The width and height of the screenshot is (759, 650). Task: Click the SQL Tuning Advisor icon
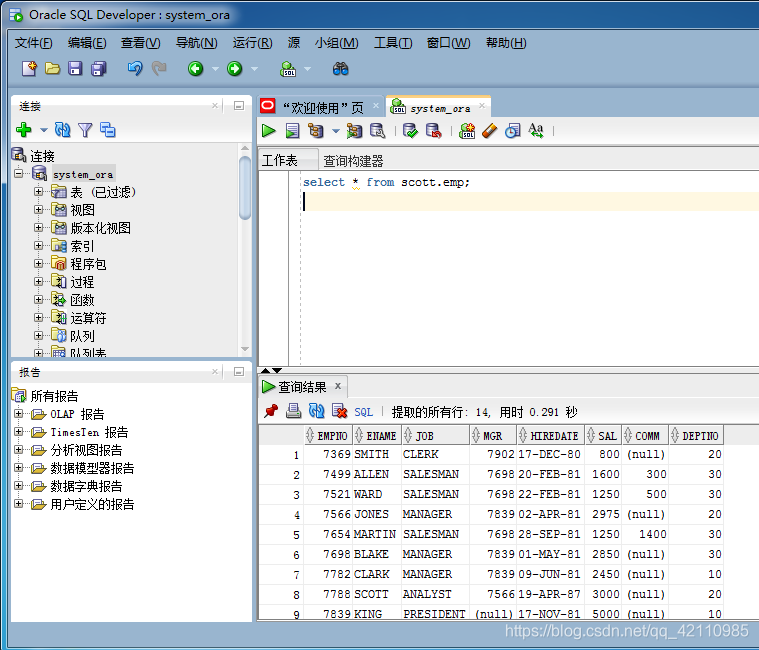(378, 131)
